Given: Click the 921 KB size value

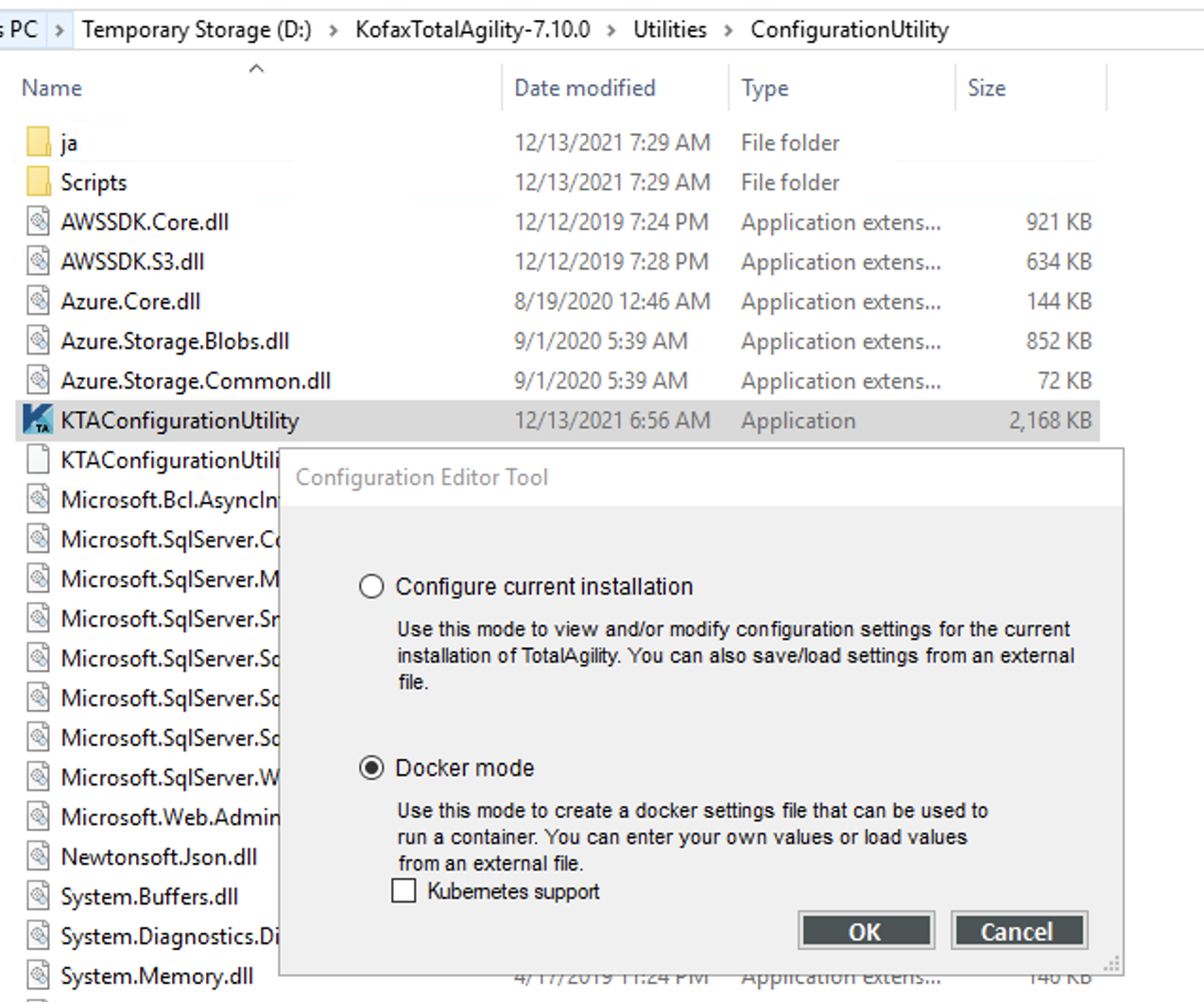Looking at the screenshot, I should [1058, 221].
